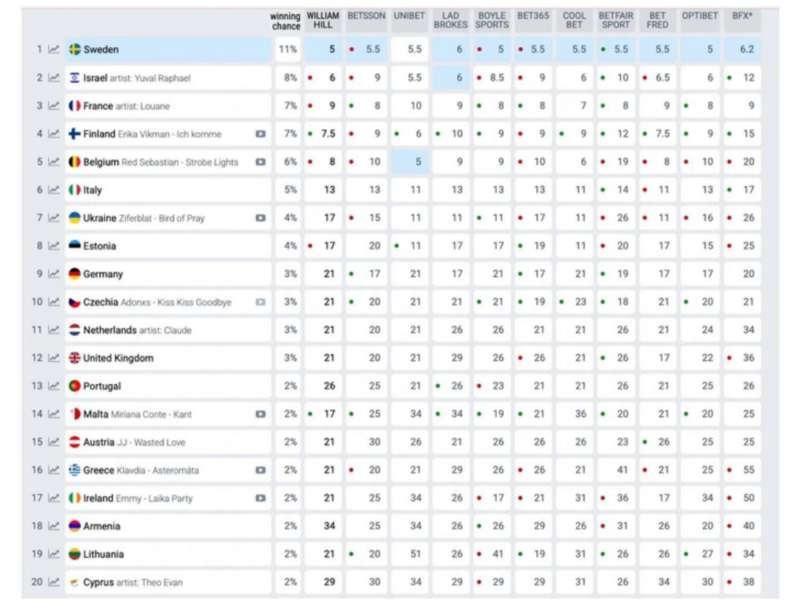Sort by the William Hill column header

click(322, 20)
